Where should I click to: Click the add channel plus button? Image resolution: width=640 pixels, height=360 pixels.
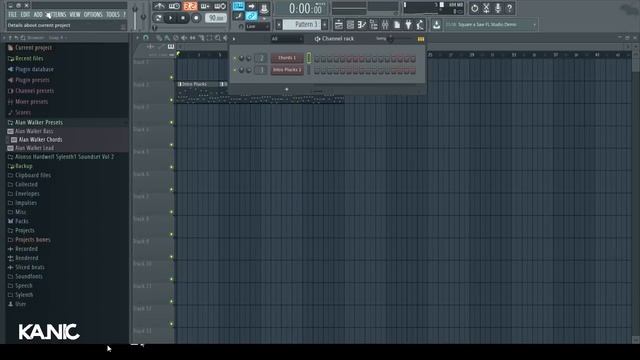coord(287,89)
